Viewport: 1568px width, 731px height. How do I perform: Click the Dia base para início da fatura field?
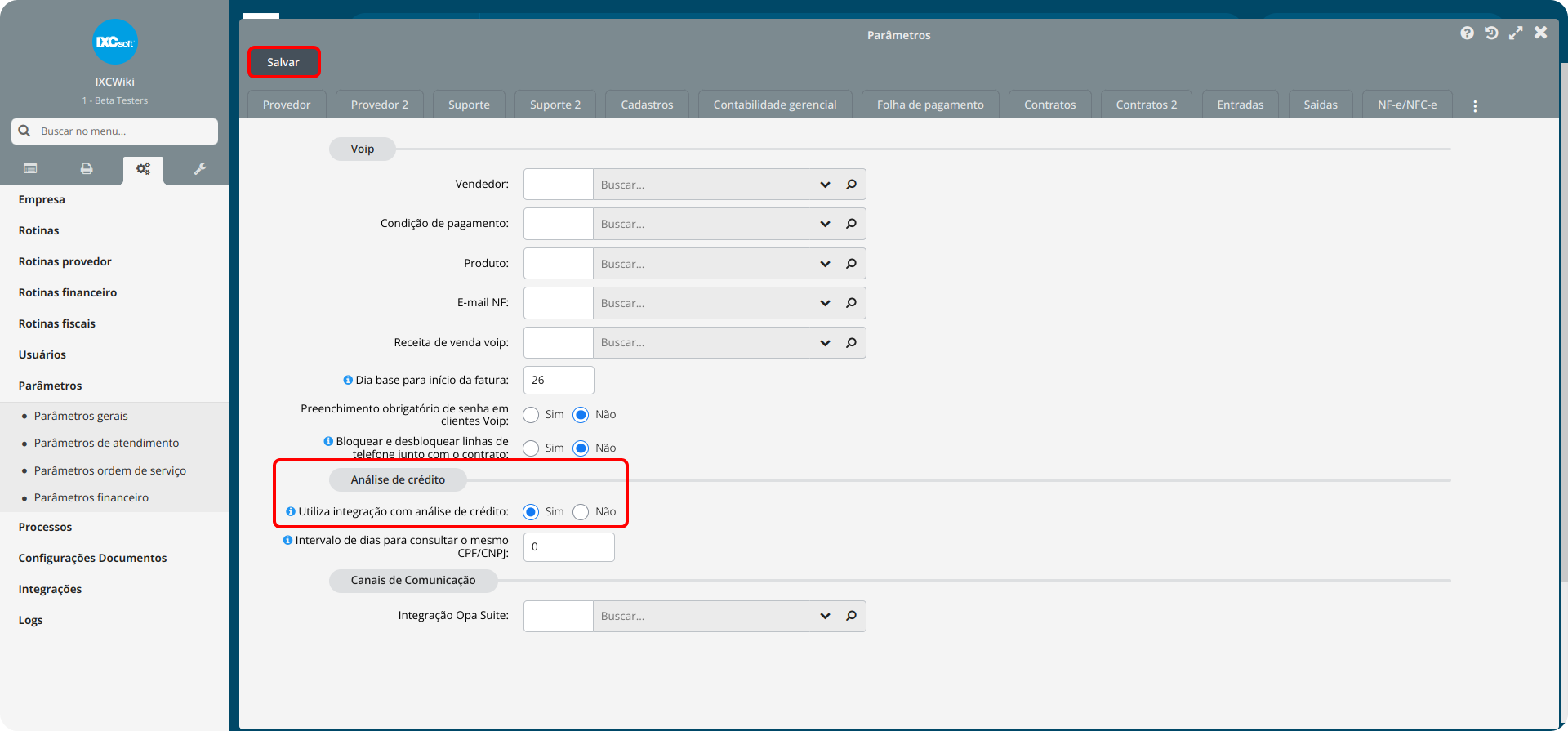(559, 380)
